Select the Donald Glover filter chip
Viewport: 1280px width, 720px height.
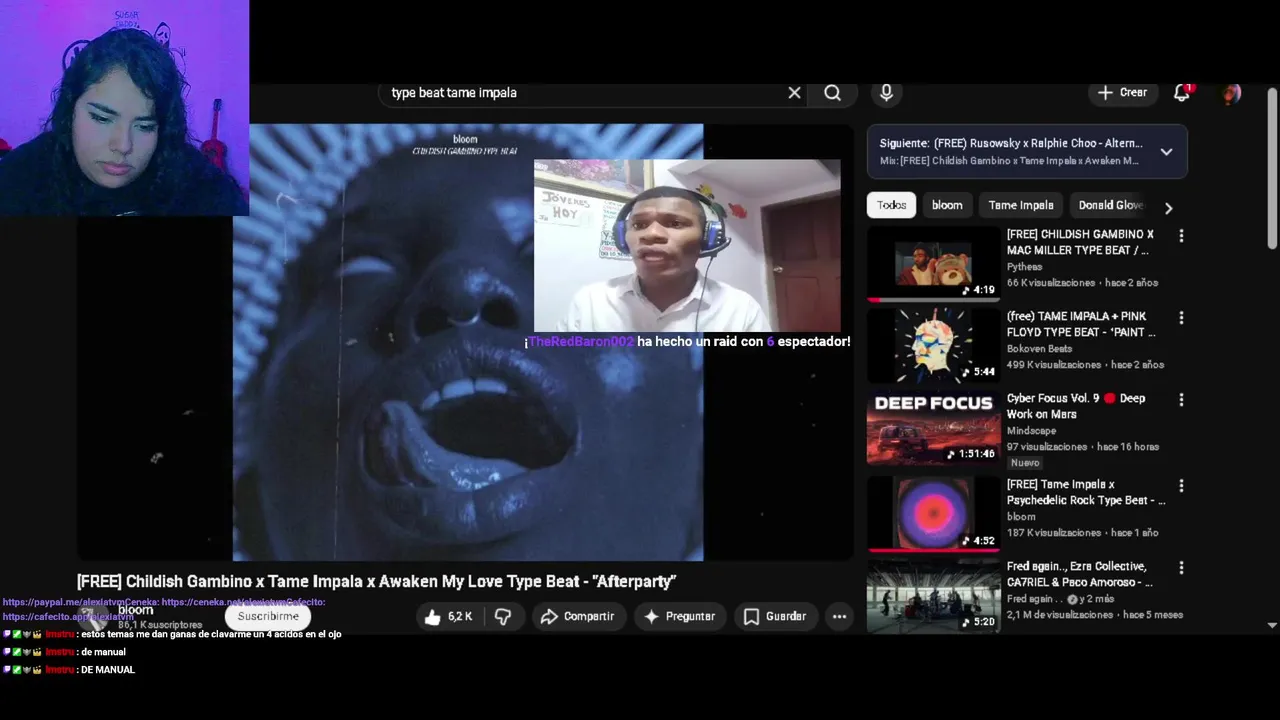click(x=1110, y=205)
